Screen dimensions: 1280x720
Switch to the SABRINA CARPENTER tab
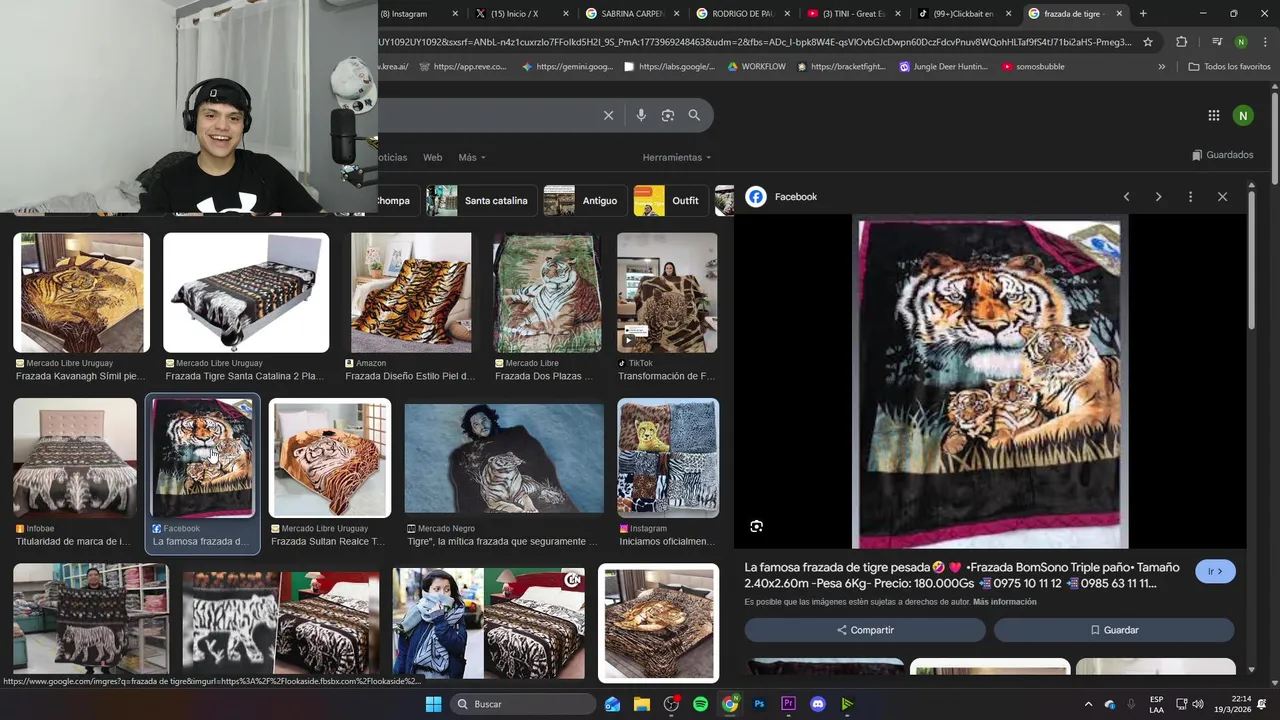631,14
